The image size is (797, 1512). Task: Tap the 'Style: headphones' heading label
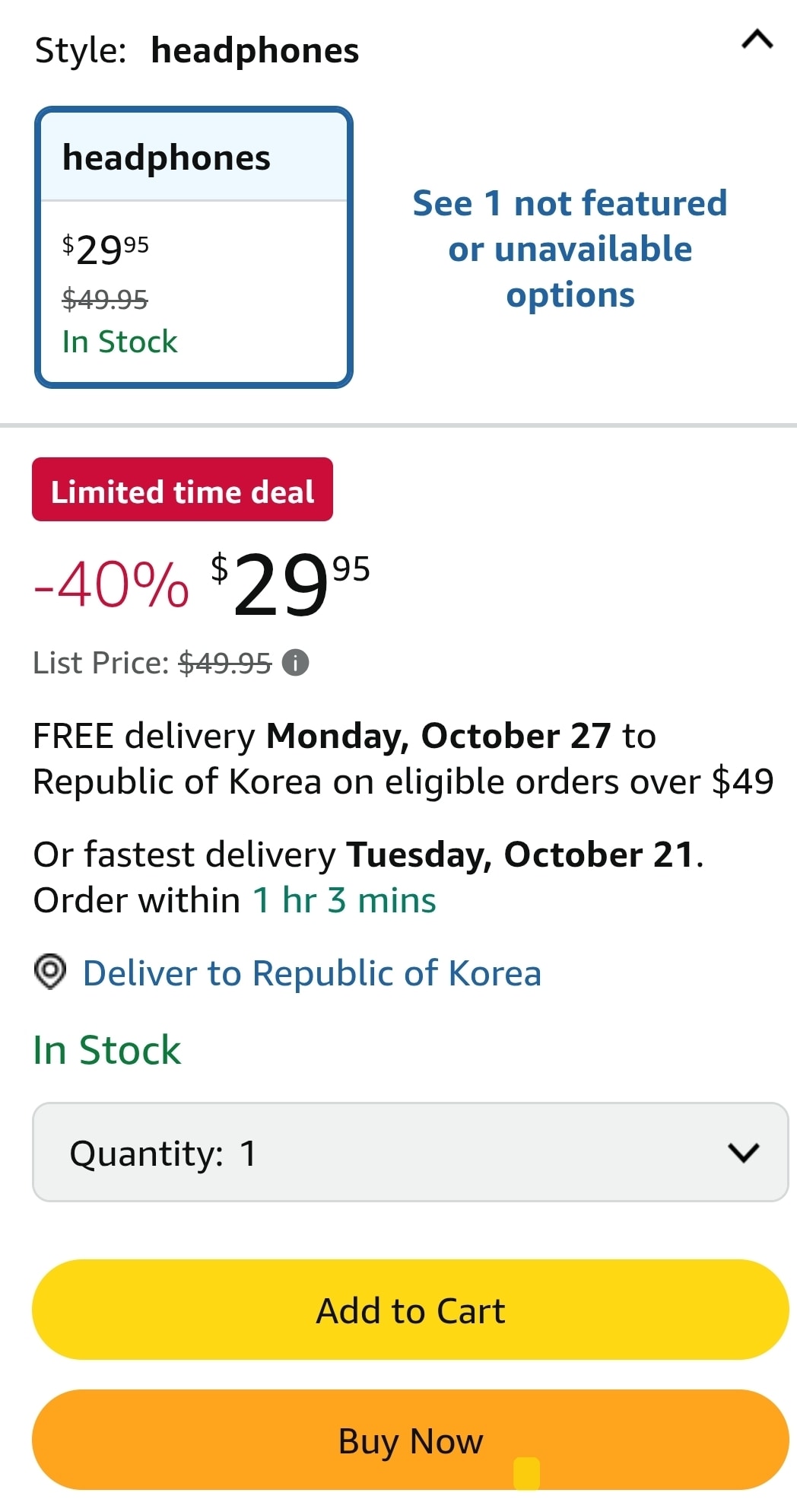click(x=197, y=51)
